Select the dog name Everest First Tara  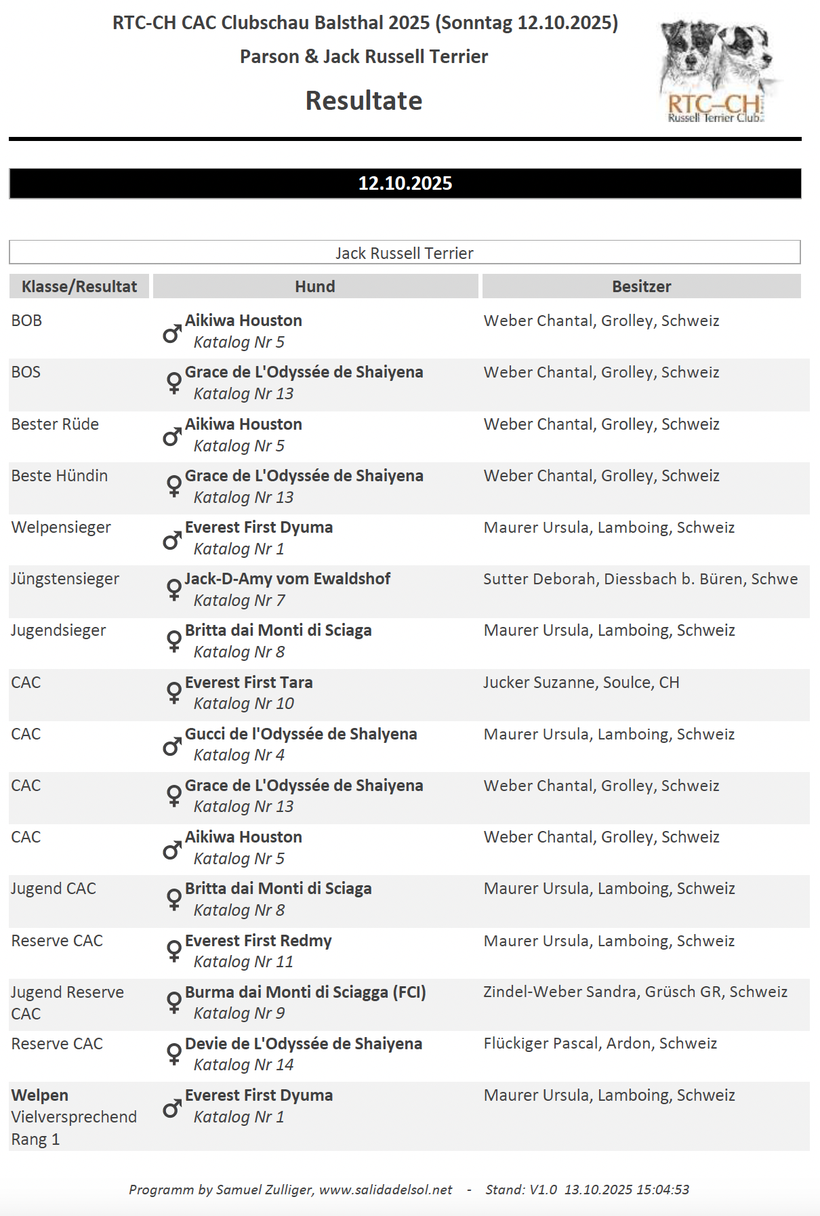[249, 682]
